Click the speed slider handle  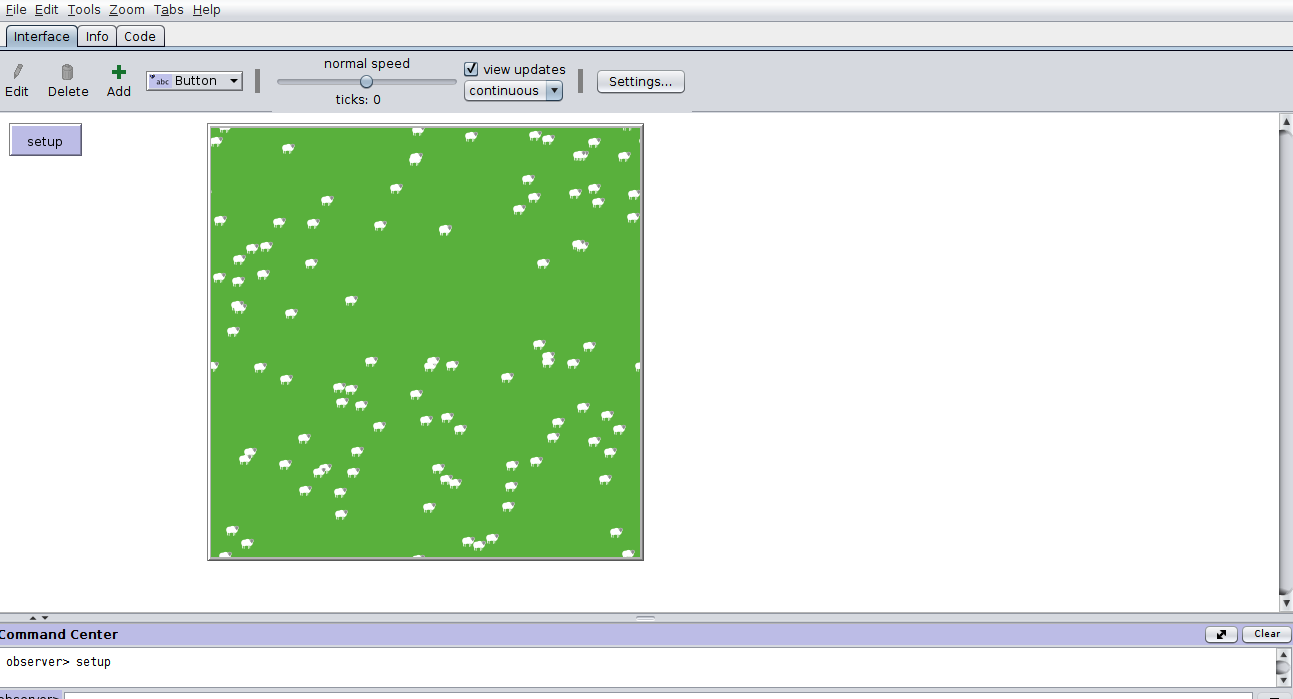[366, 82]
